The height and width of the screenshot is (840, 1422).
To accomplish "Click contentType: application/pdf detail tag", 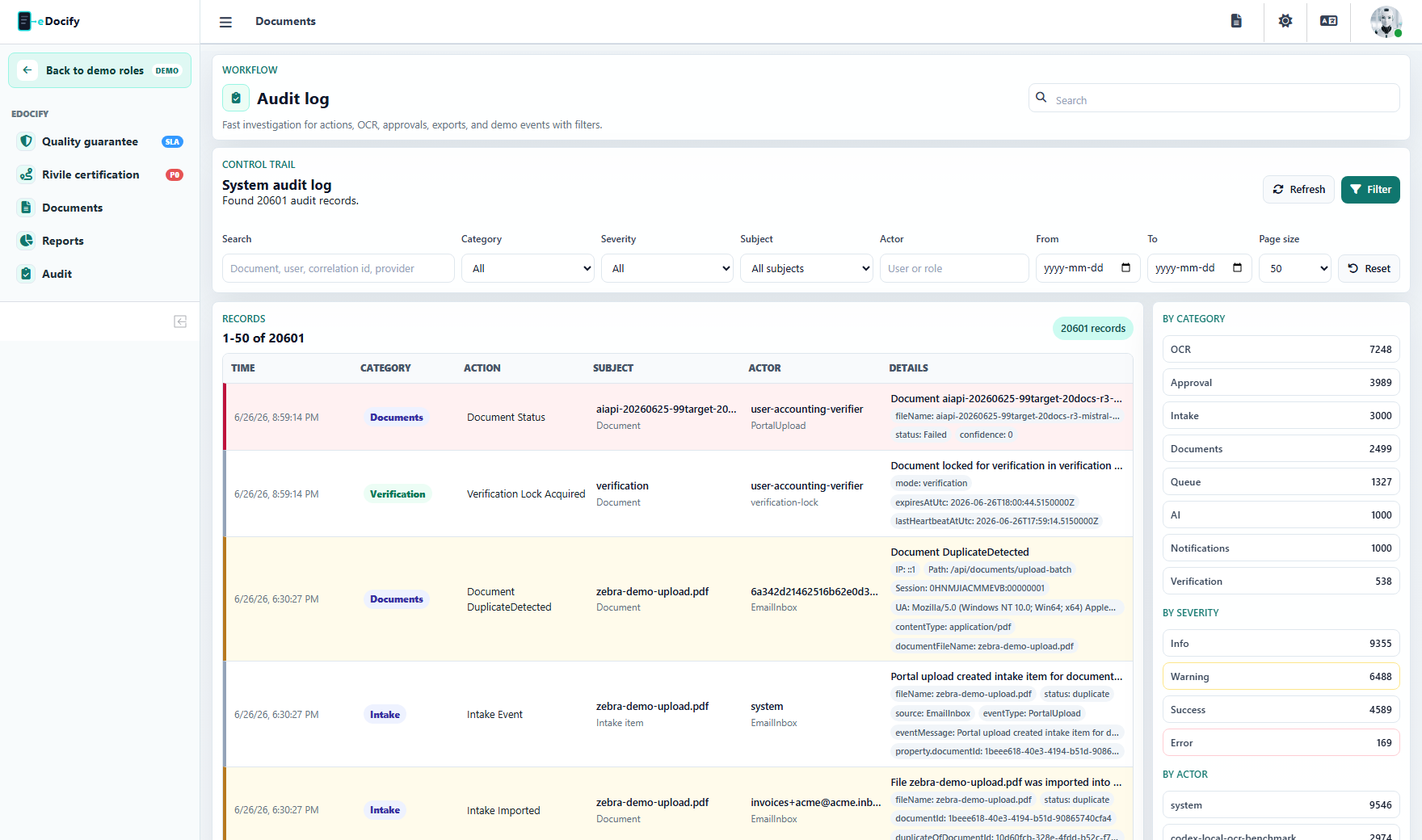I will pyautogui.click(x=953, y=628).
